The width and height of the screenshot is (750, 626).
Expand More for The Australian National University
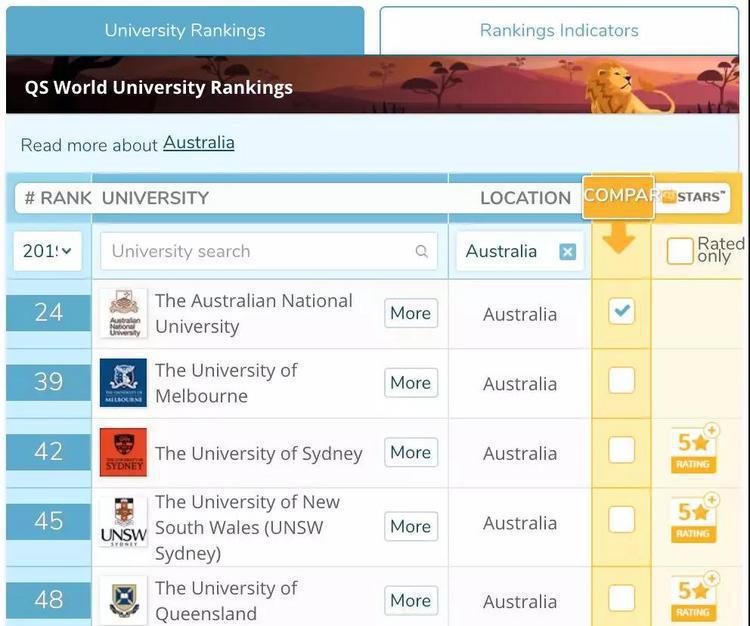click(x=411, y=313)
